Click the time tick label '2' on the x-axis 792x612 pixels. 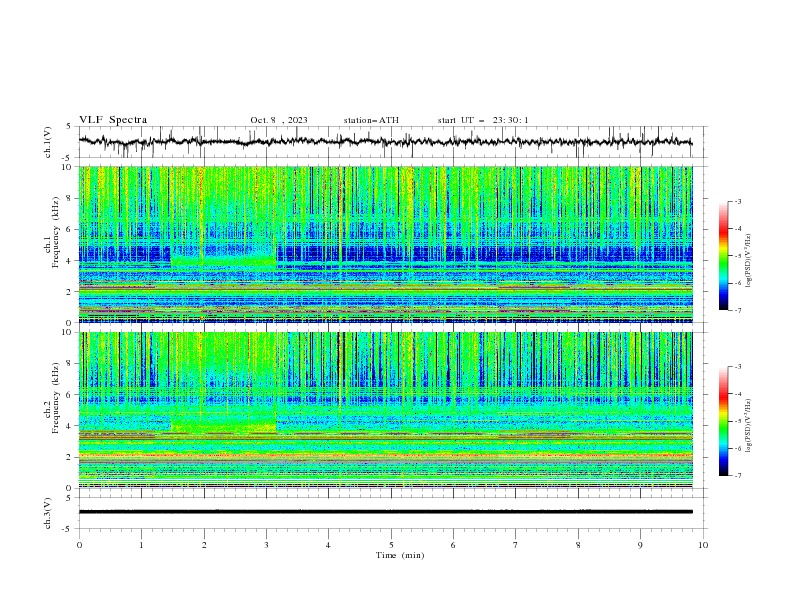click(204, 545)
